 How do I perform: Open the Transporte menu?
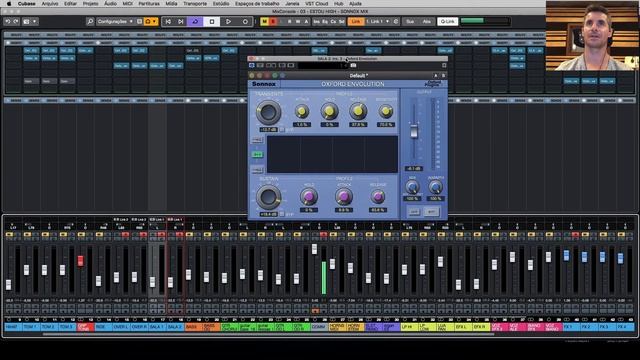195,4
